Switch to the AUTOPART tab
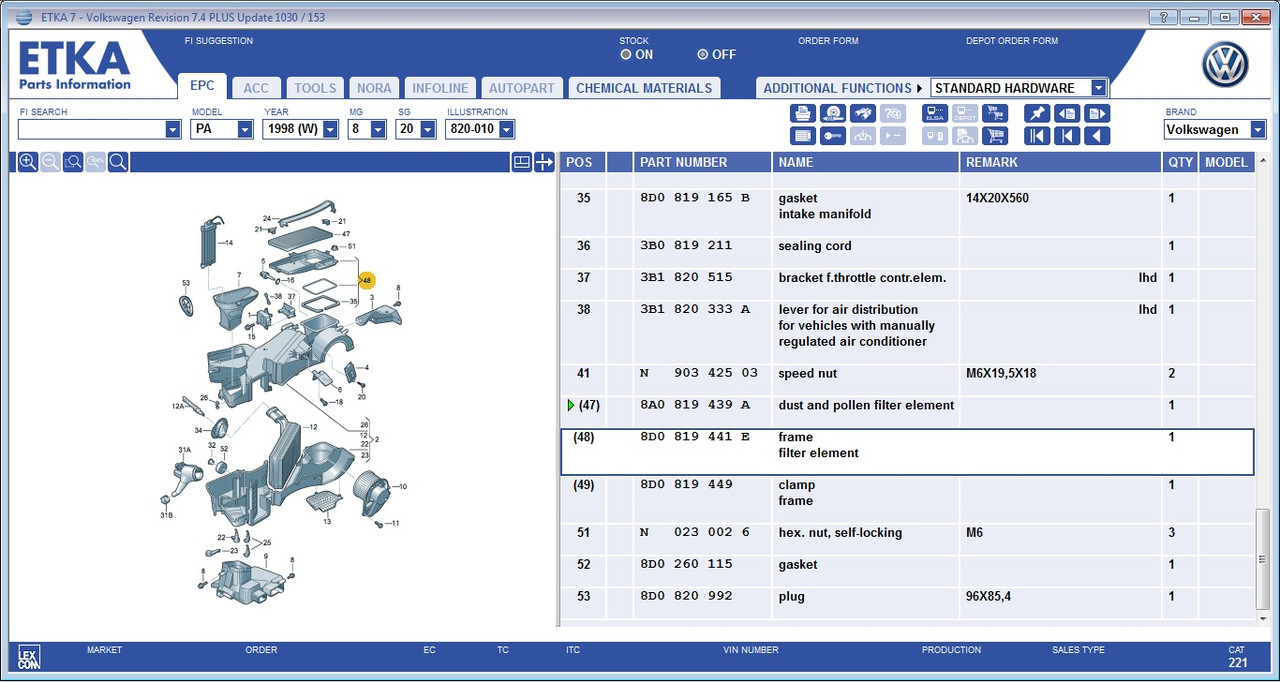The height and width of the screenshot is (682, 1280). click(522, 88)
